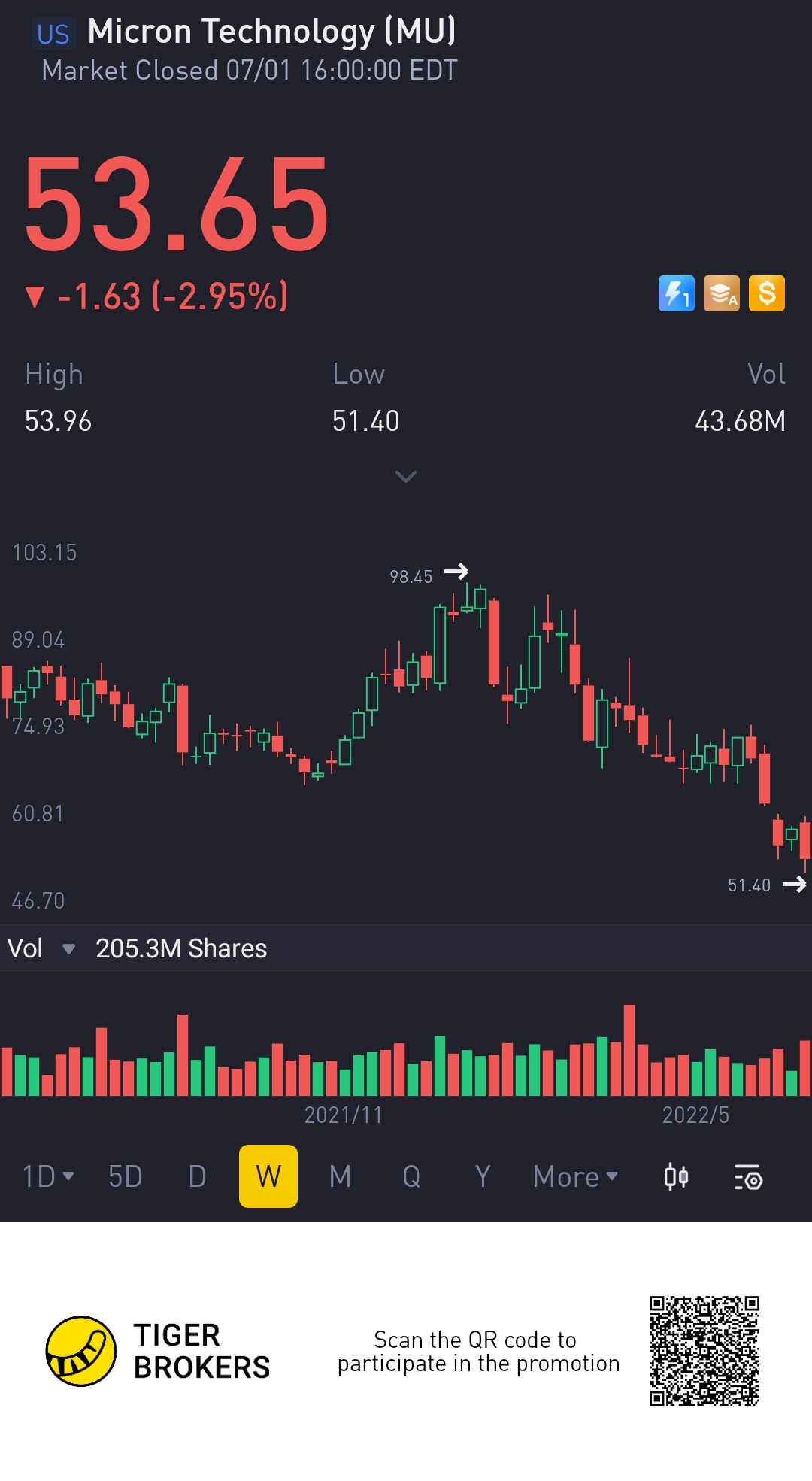Screen dimensions: 812x1481
Task: Tap the blue lightning bolt badge icon
Action: 676,293
